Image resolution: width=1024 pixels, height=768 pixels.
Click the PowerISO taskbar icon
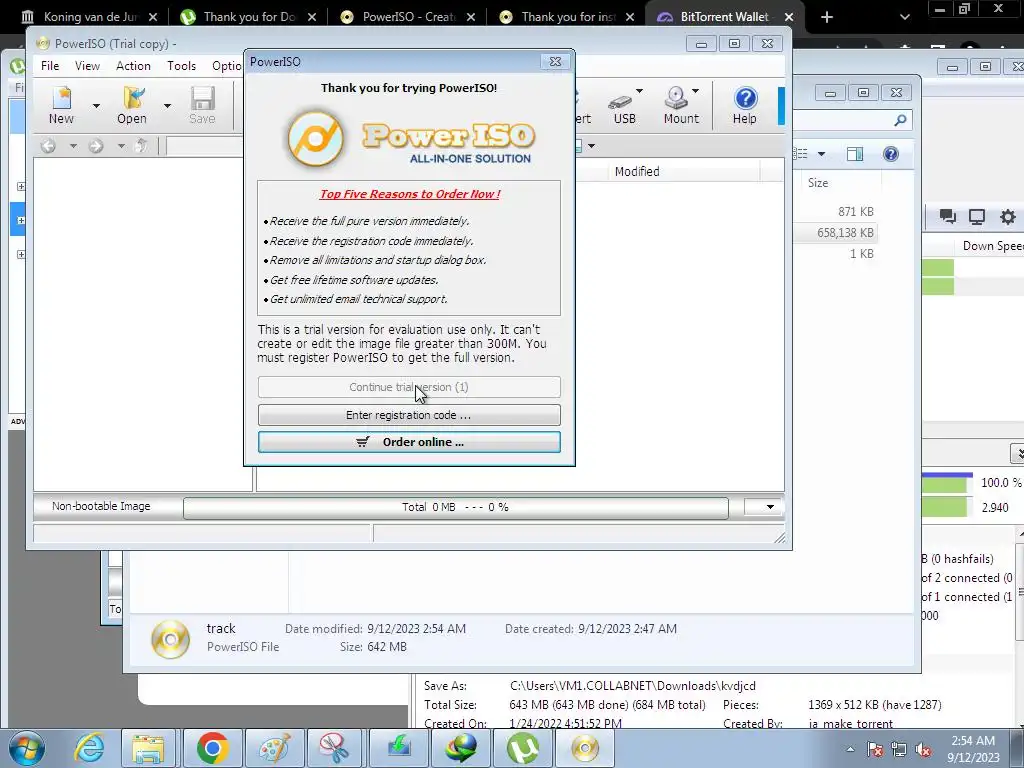pyautogui.click(x=584, y=748)
